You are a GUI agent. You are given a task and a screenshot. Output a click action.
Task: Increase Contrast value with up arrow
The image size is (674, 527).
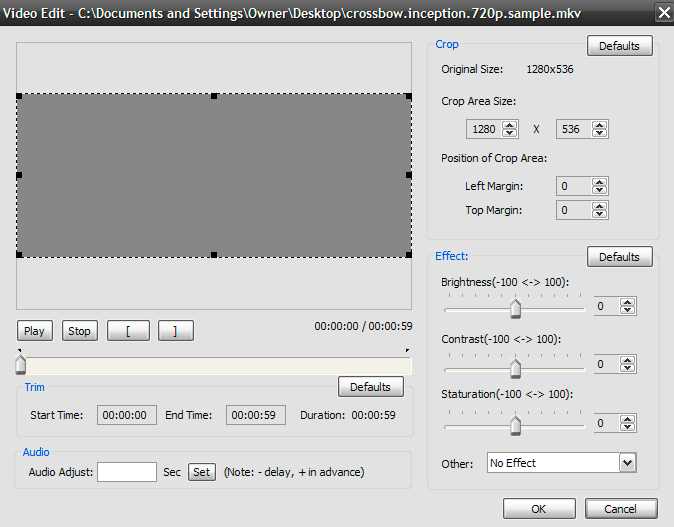[x=628, y=361]
